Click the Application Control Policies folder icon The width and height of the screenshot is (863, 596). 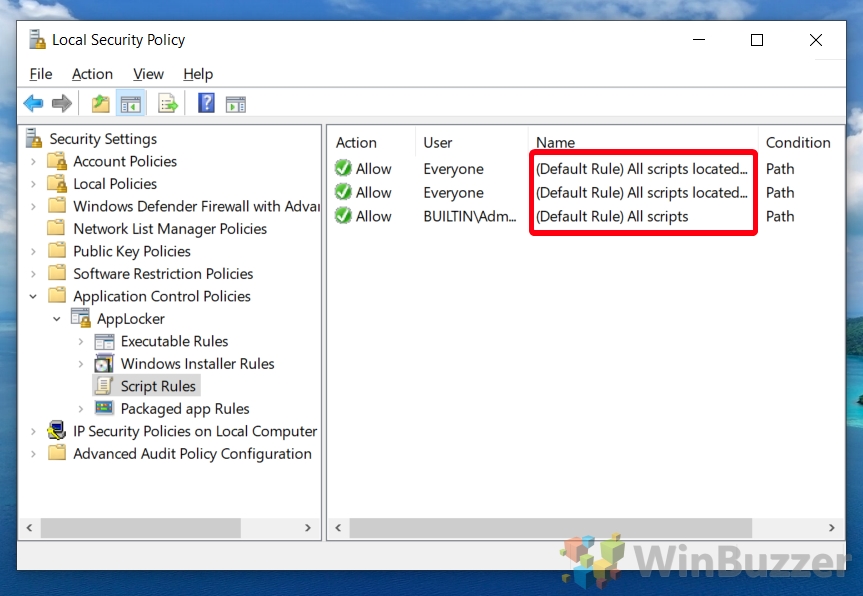tap(57, 296)
